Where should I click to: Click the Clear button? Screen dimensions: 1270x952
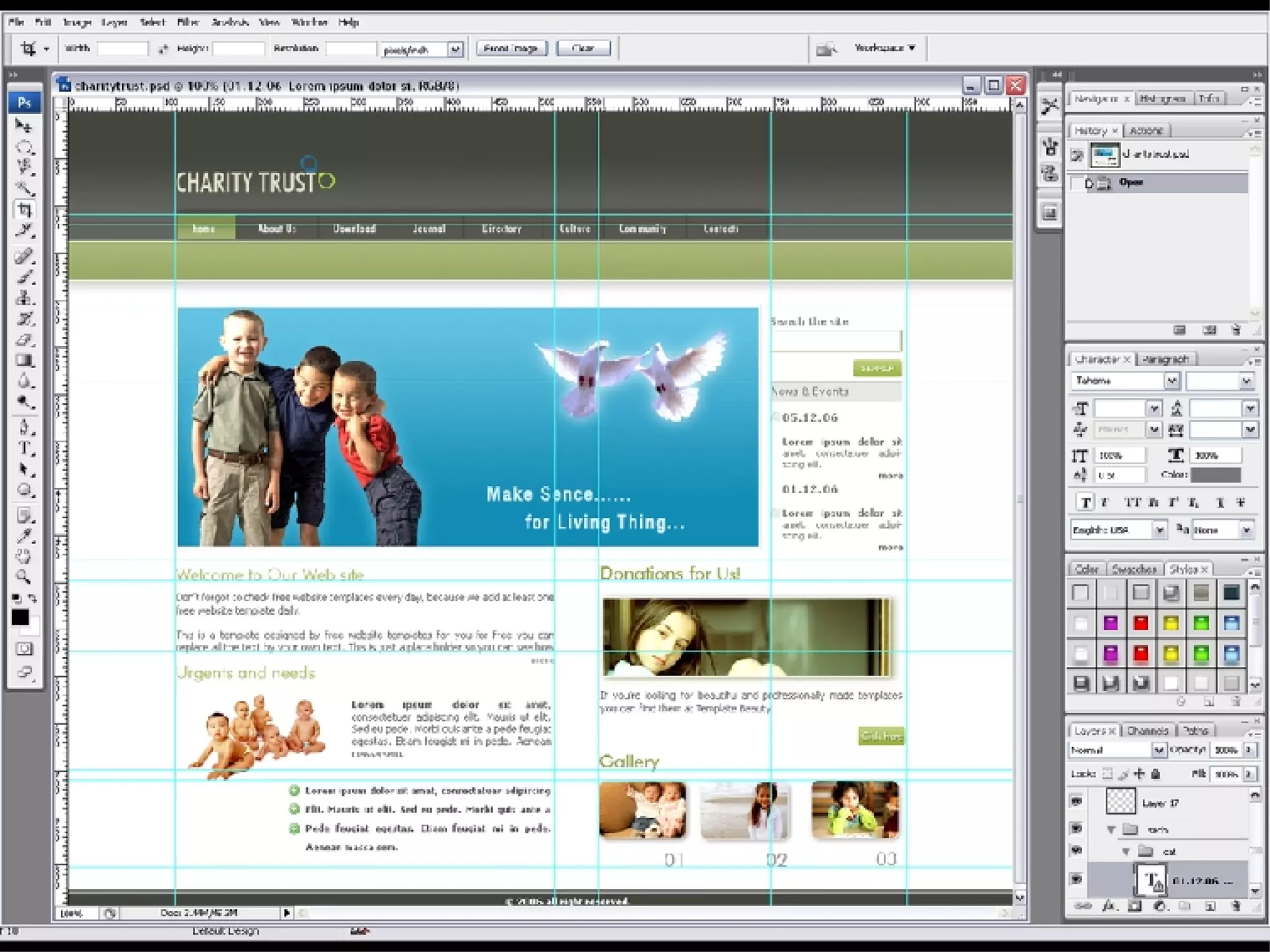point(583,48)
